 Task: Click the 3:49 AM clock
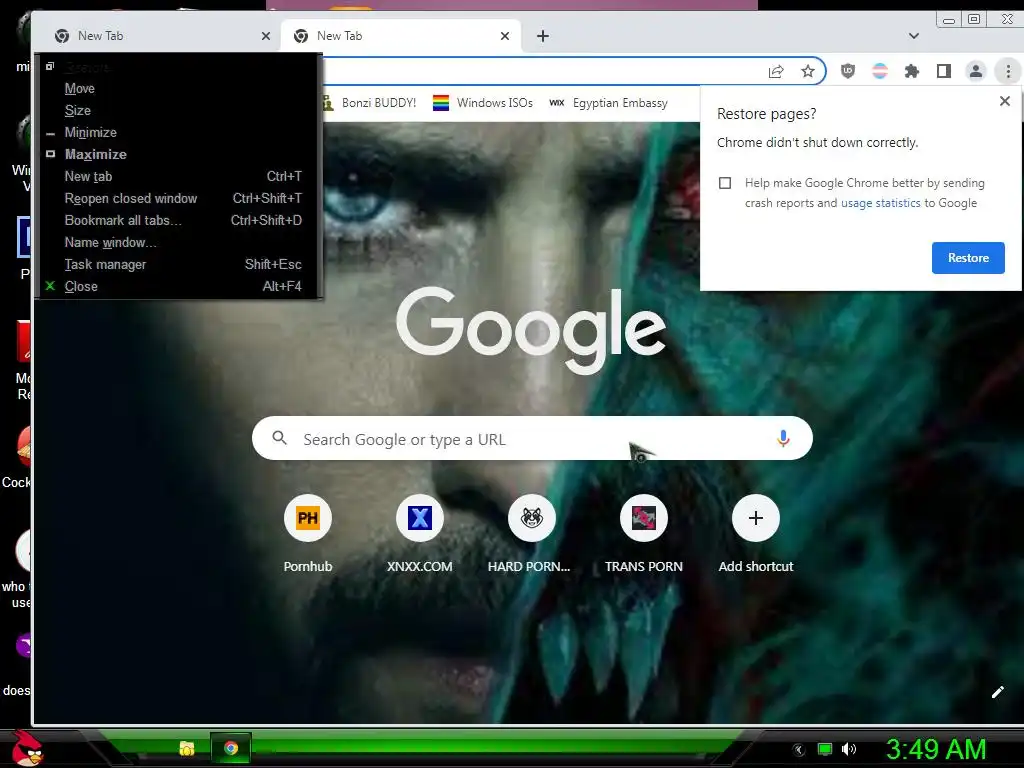[x=936, y=749]
